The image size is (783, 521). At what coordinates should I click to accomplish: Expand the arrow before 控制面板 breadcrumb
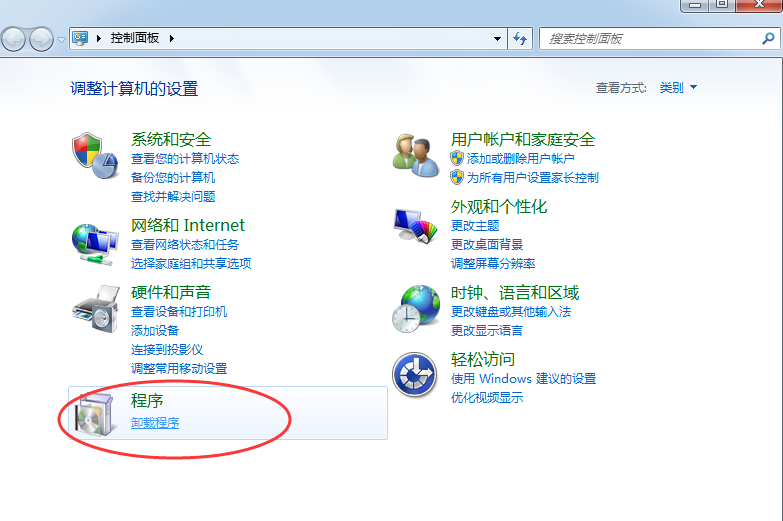99,38
